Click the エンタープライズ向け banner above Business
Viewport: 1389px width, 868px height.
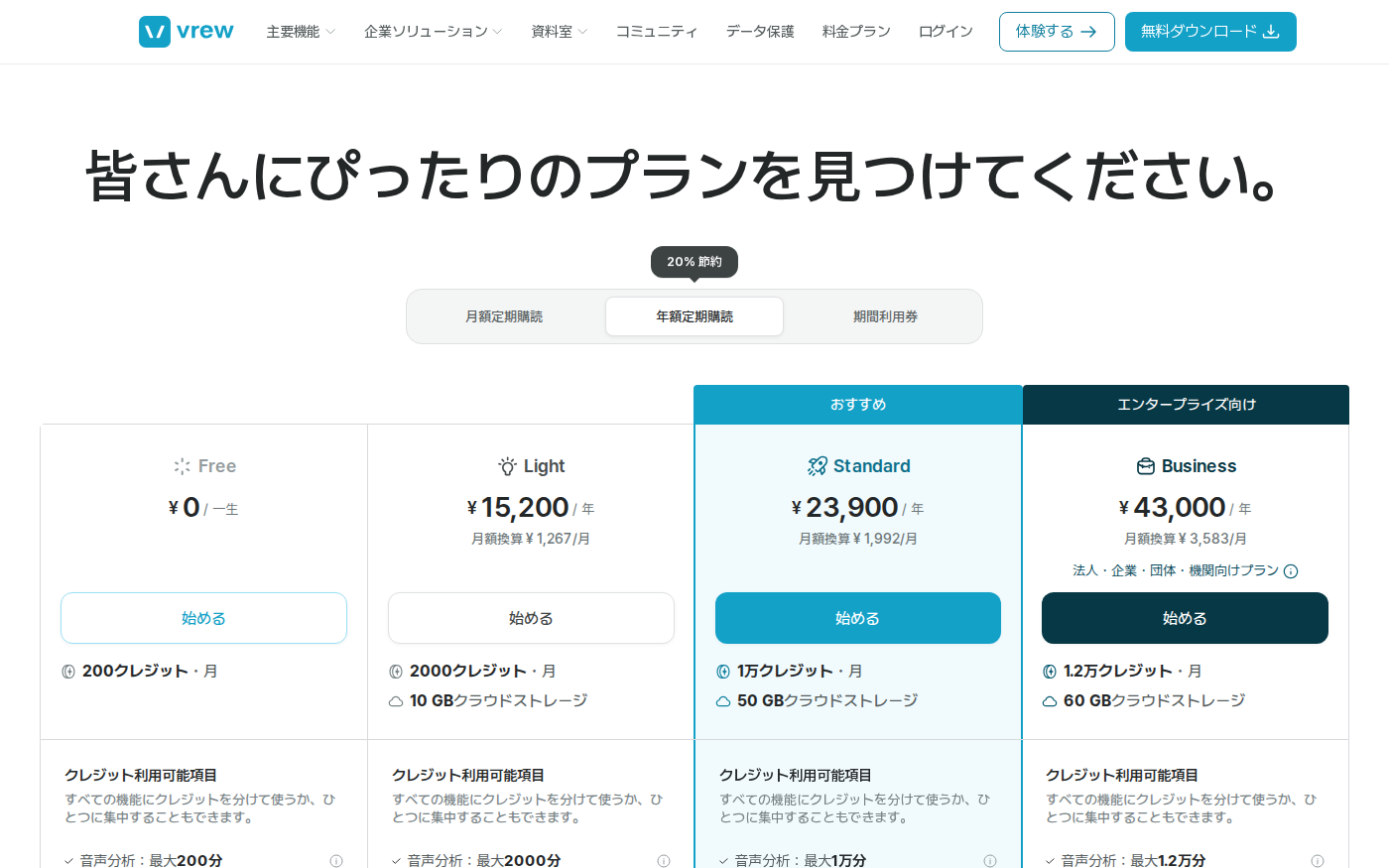tap(1186, 405)
